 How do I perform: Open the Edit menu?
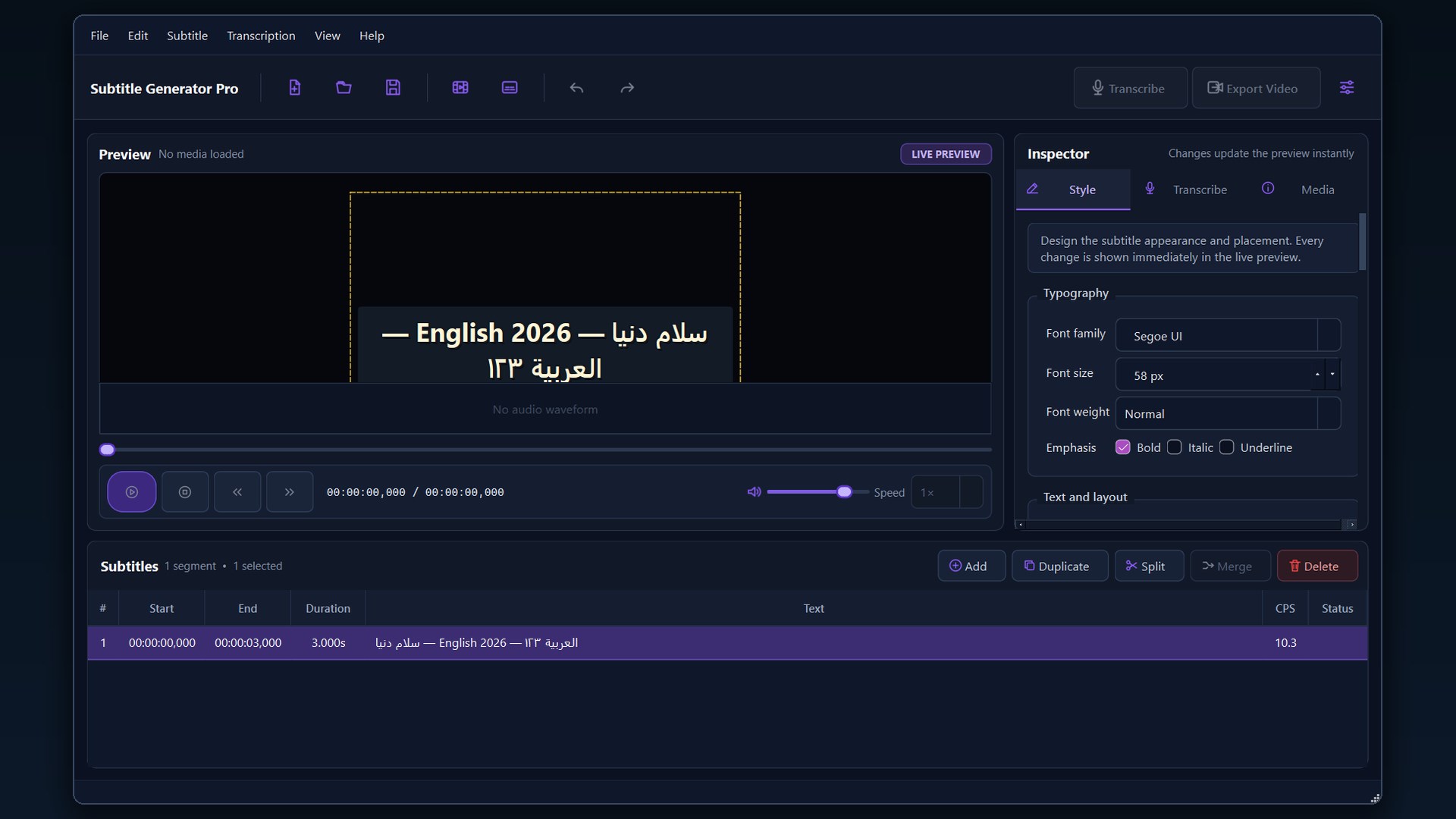point(138,36)
